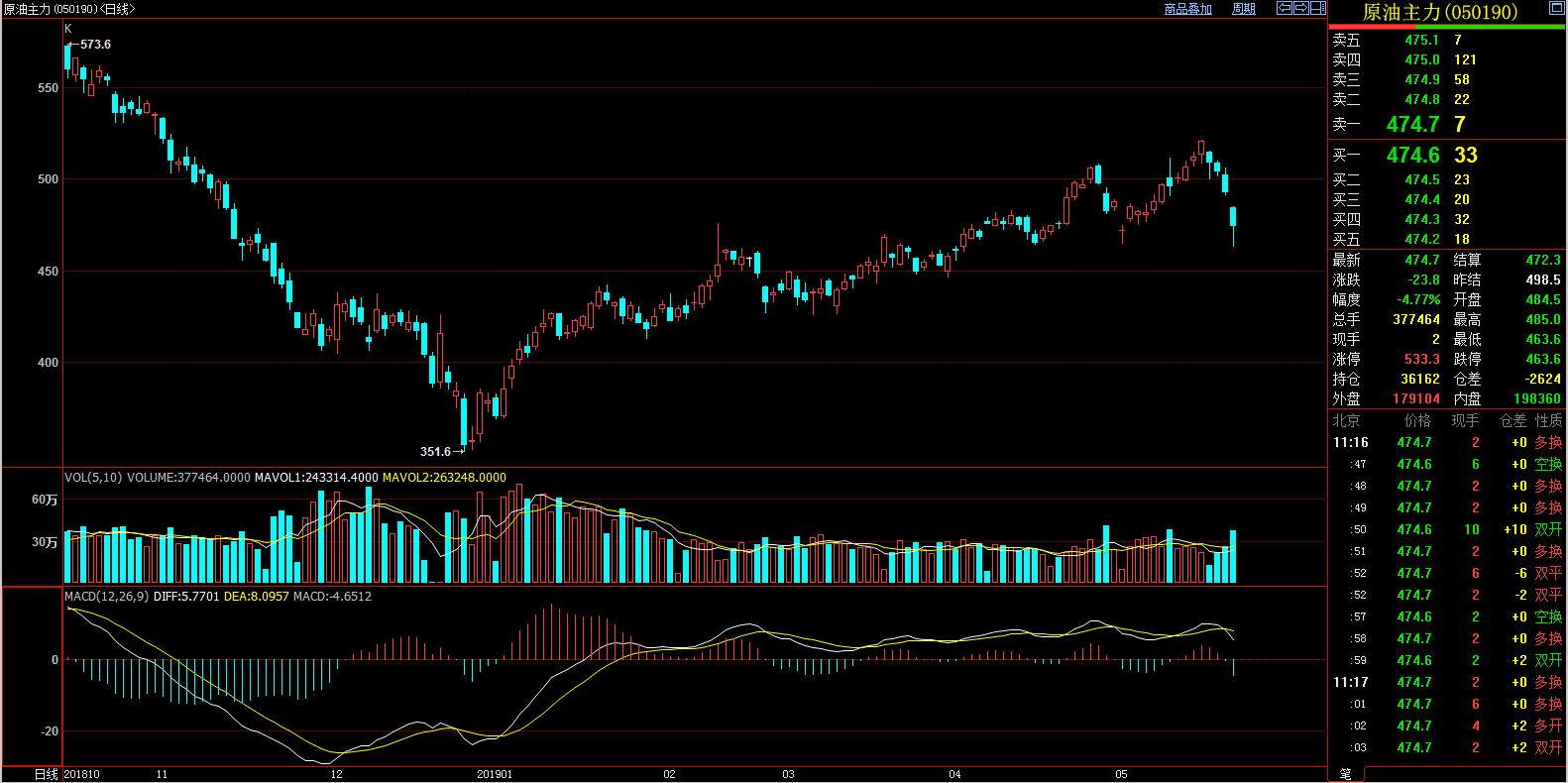Maximize the 原油主力 quote panel
The image size is (1568, 783).
[x=1556, y=8]
